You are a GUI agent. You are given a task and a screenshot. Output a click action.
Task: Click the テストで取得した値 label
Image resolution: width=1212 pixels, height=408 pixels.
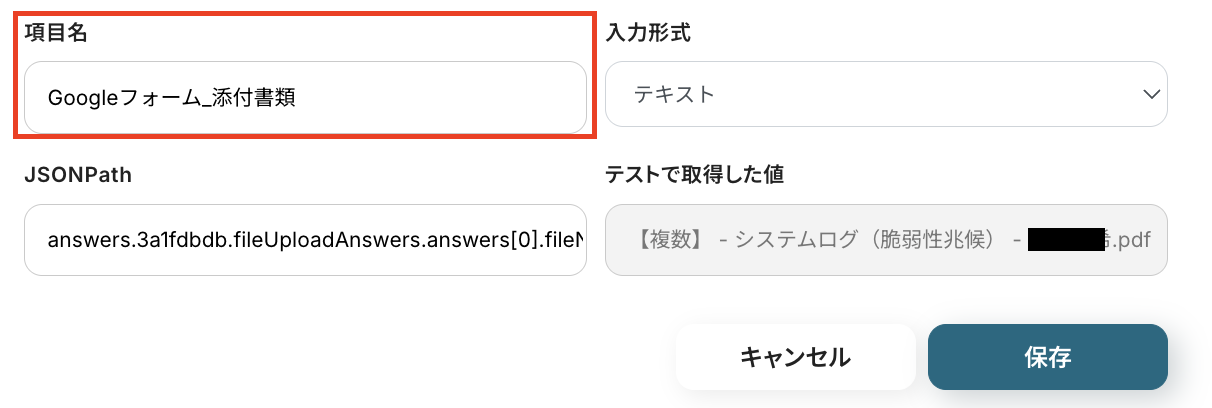(x=694, y=175)
